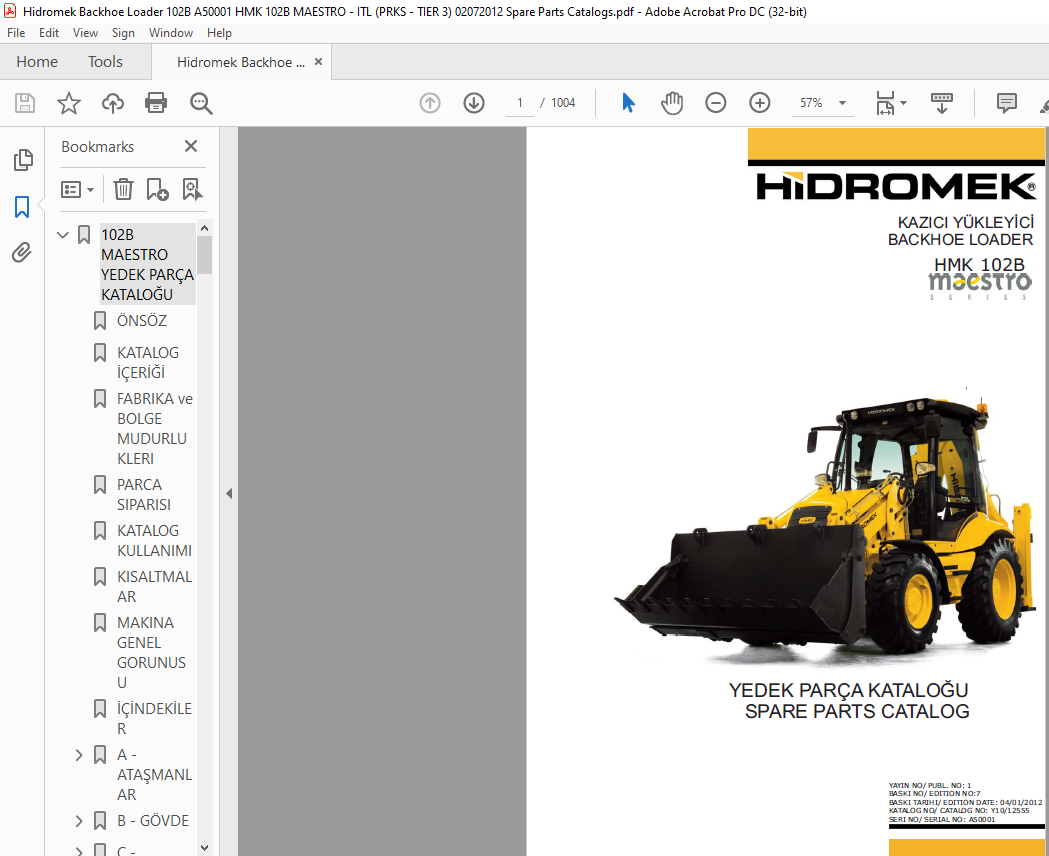
Task: Open MAKINA GENEL GORUNUSU bookmark
Action: click(x=151, y=653)
